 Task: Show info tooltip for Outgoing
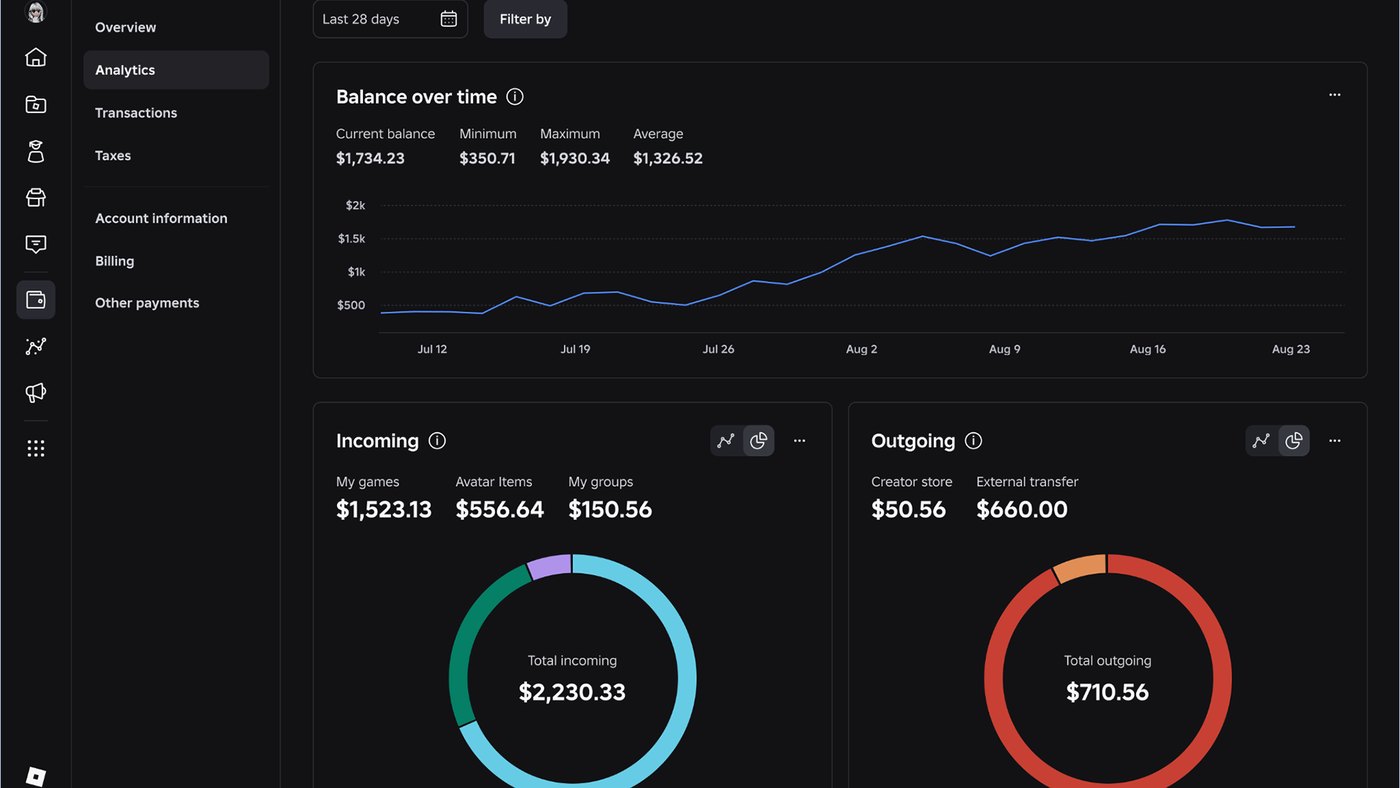pos(973,441)
